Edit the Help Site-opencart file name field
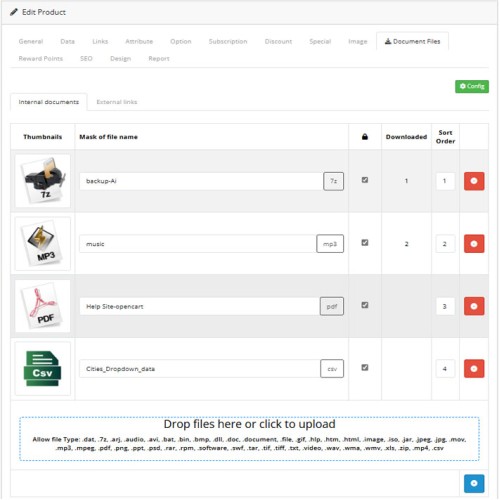This screenshot has height=500, width=500. coord(199,306)
